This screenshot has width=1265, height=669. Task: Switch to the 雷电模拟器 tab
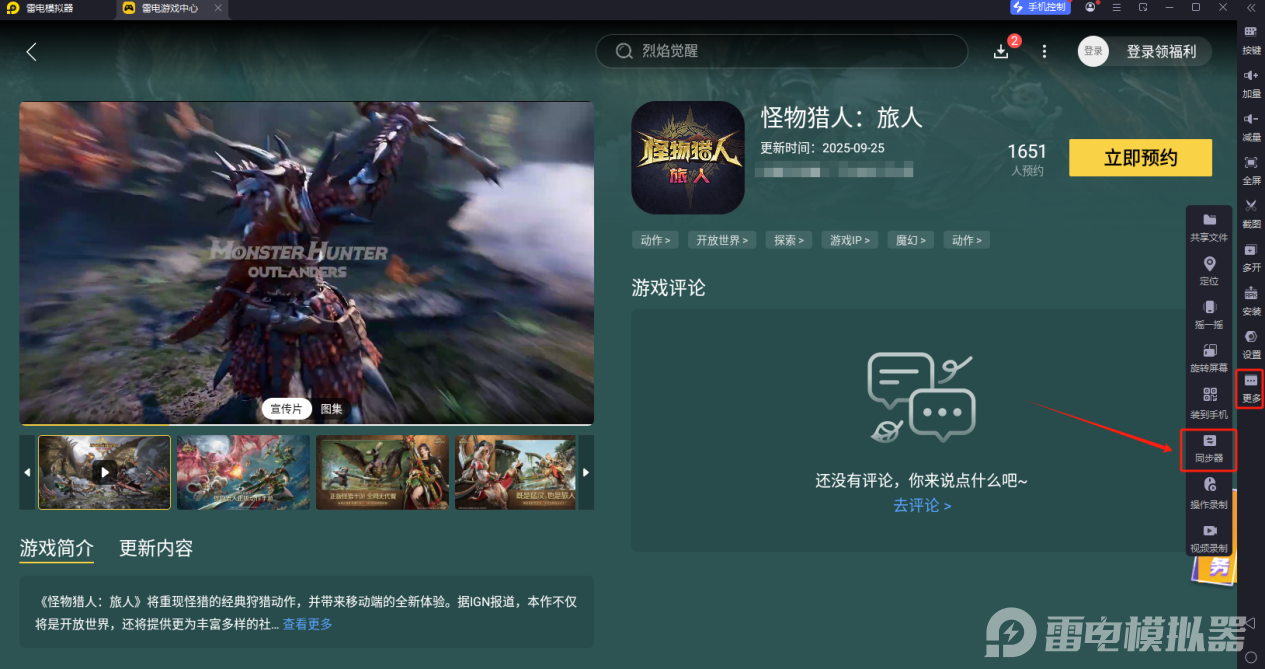click(x=42, y=7)
